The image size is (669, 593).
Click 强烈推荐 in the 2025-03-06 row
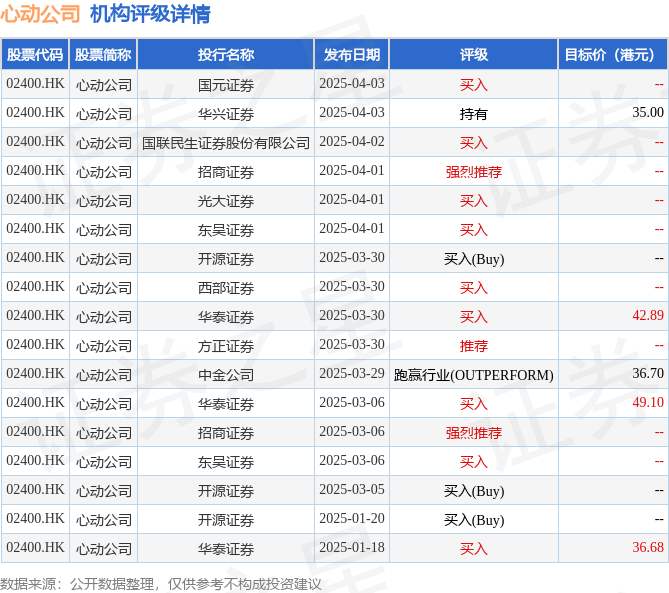474,433
